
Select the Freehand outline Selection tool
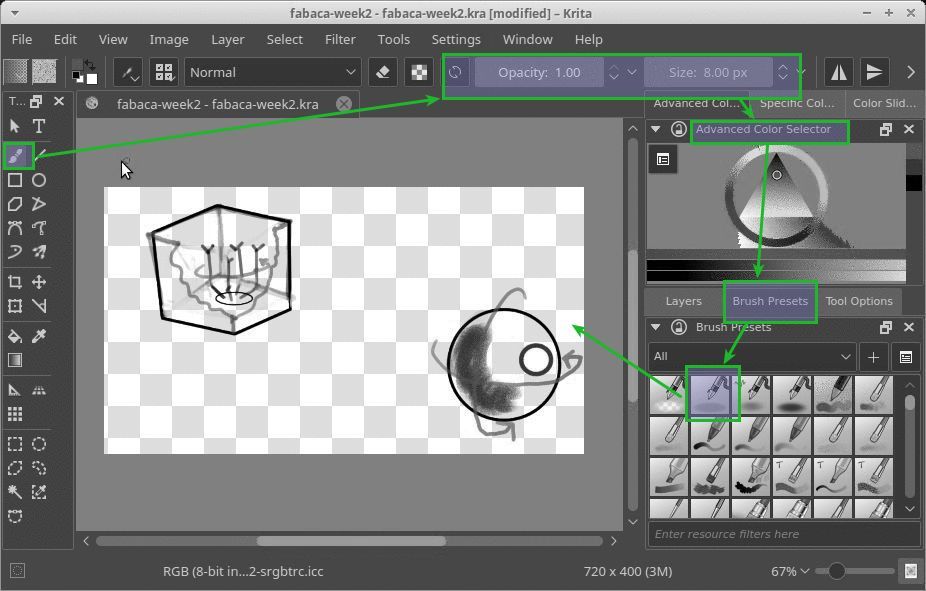click(39, 468)
